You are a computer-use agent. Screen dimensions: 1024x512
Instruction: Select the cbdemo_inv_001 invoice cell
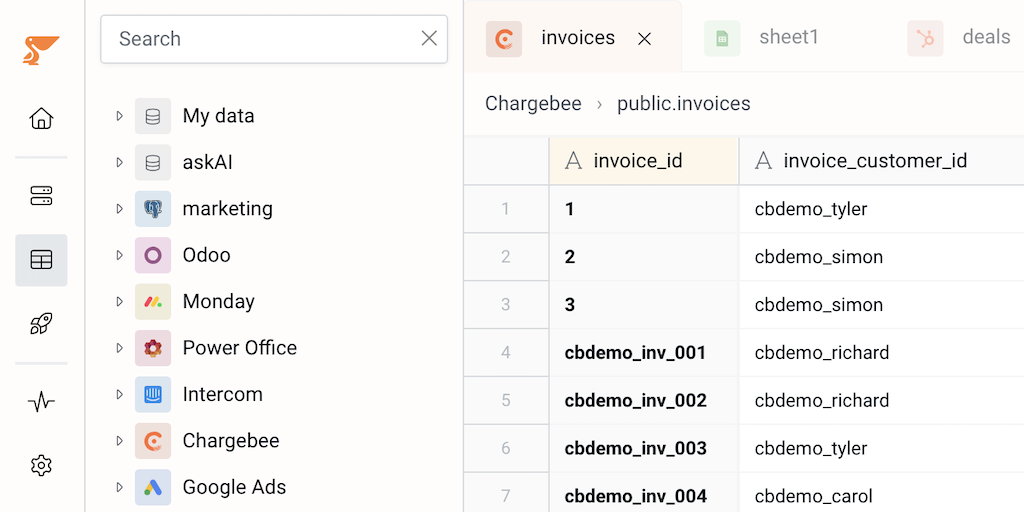(636, 353)
